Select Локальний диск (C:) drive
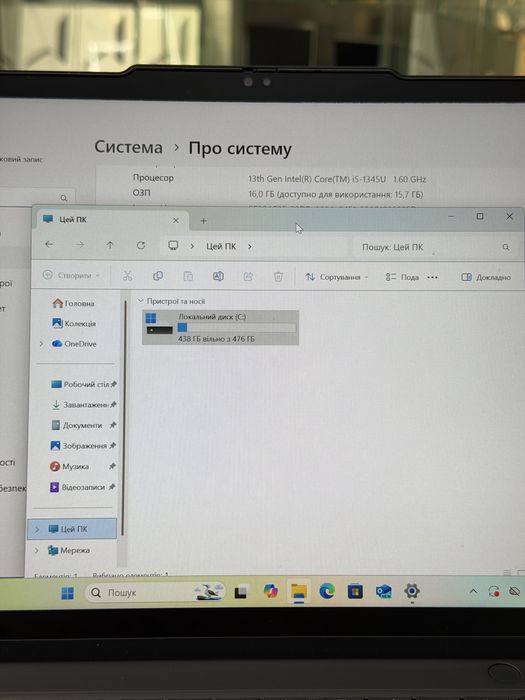The height and width of the screenshot is (700, 525). pos(221,327)
